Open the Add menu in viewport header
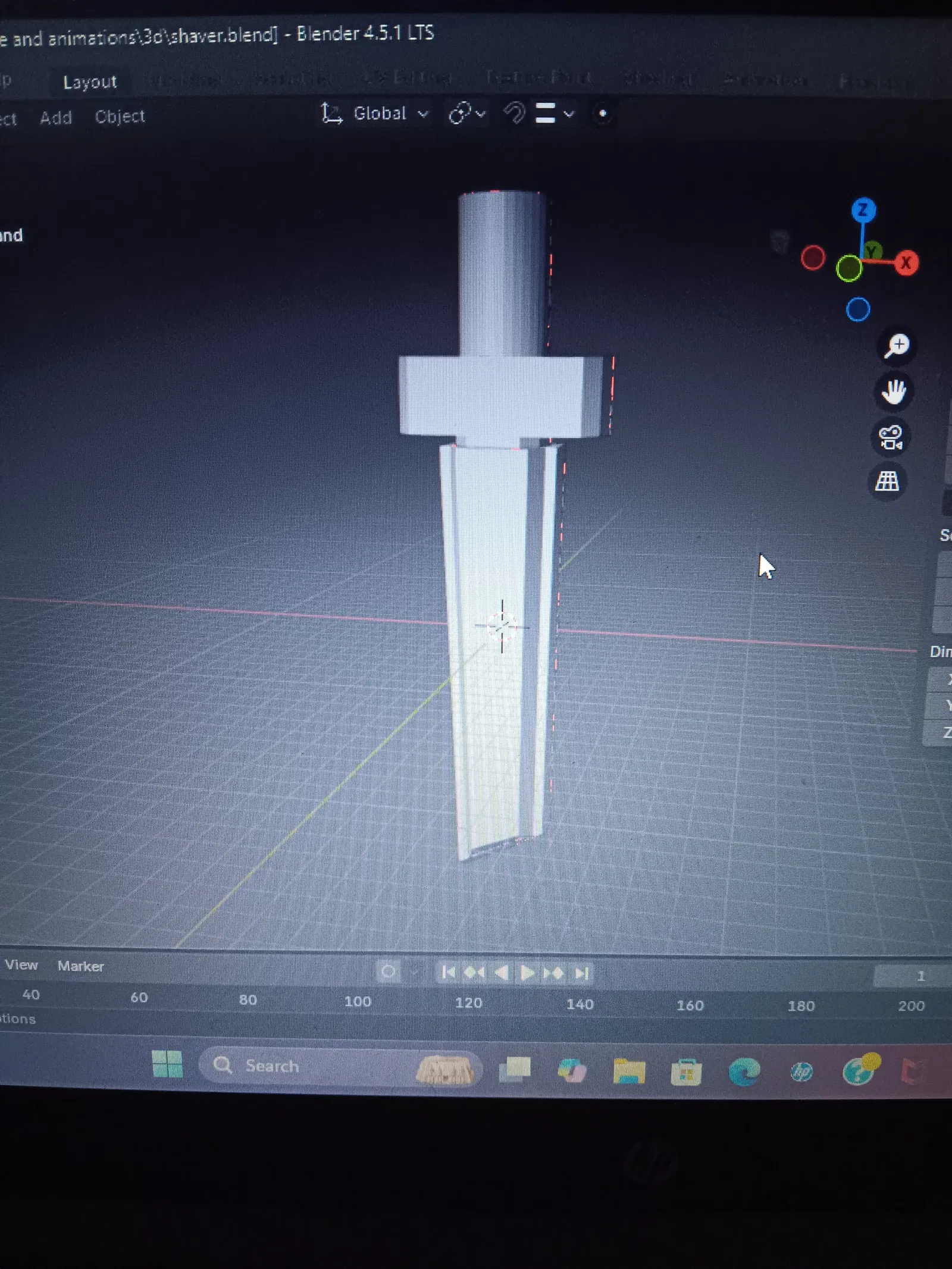952x1269 pixels. (x=56, y=117)
